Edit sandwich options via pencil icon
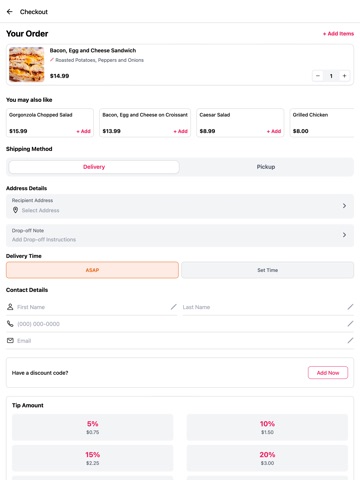This screenshot has width=360, height=480. (52, 60)
